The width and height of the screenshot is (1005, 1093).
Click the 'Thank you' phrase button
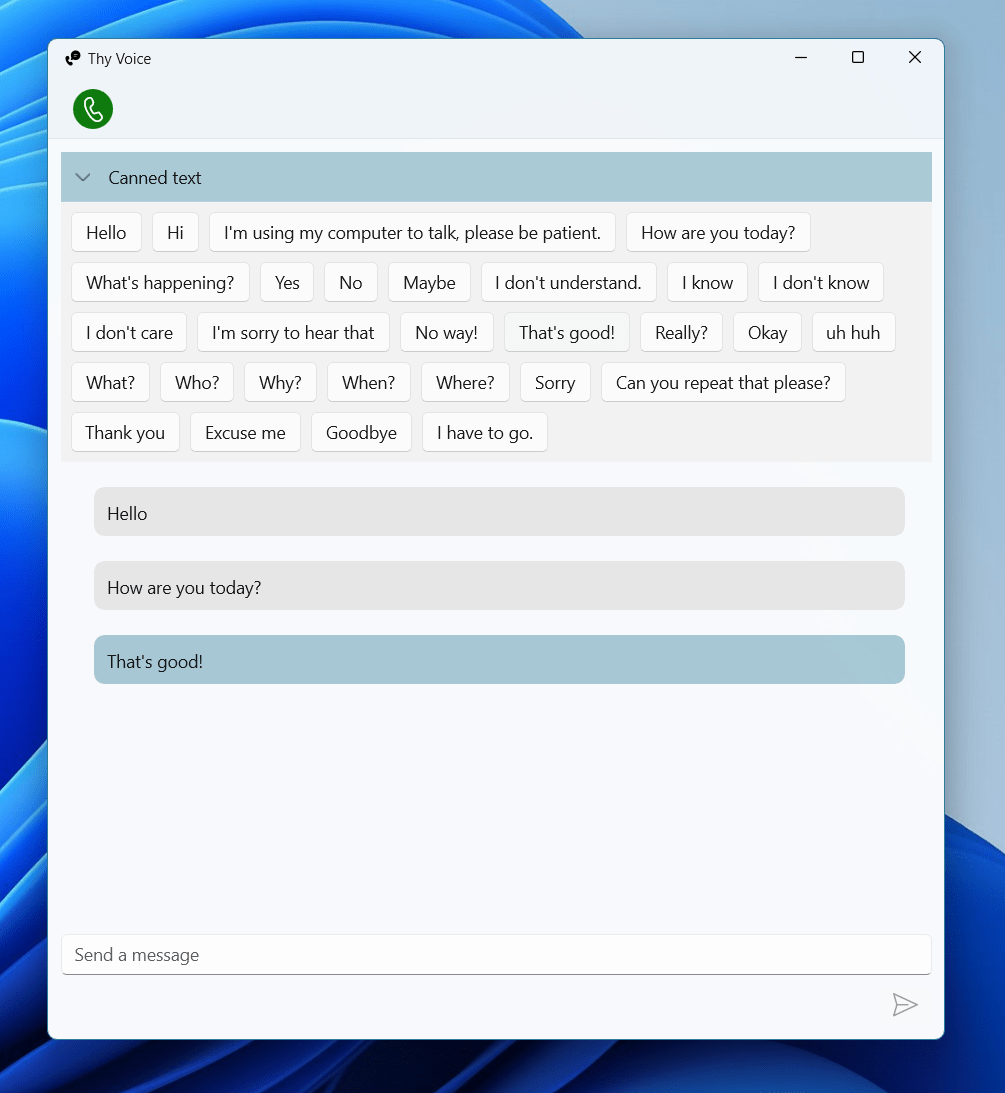coord(125,433)
